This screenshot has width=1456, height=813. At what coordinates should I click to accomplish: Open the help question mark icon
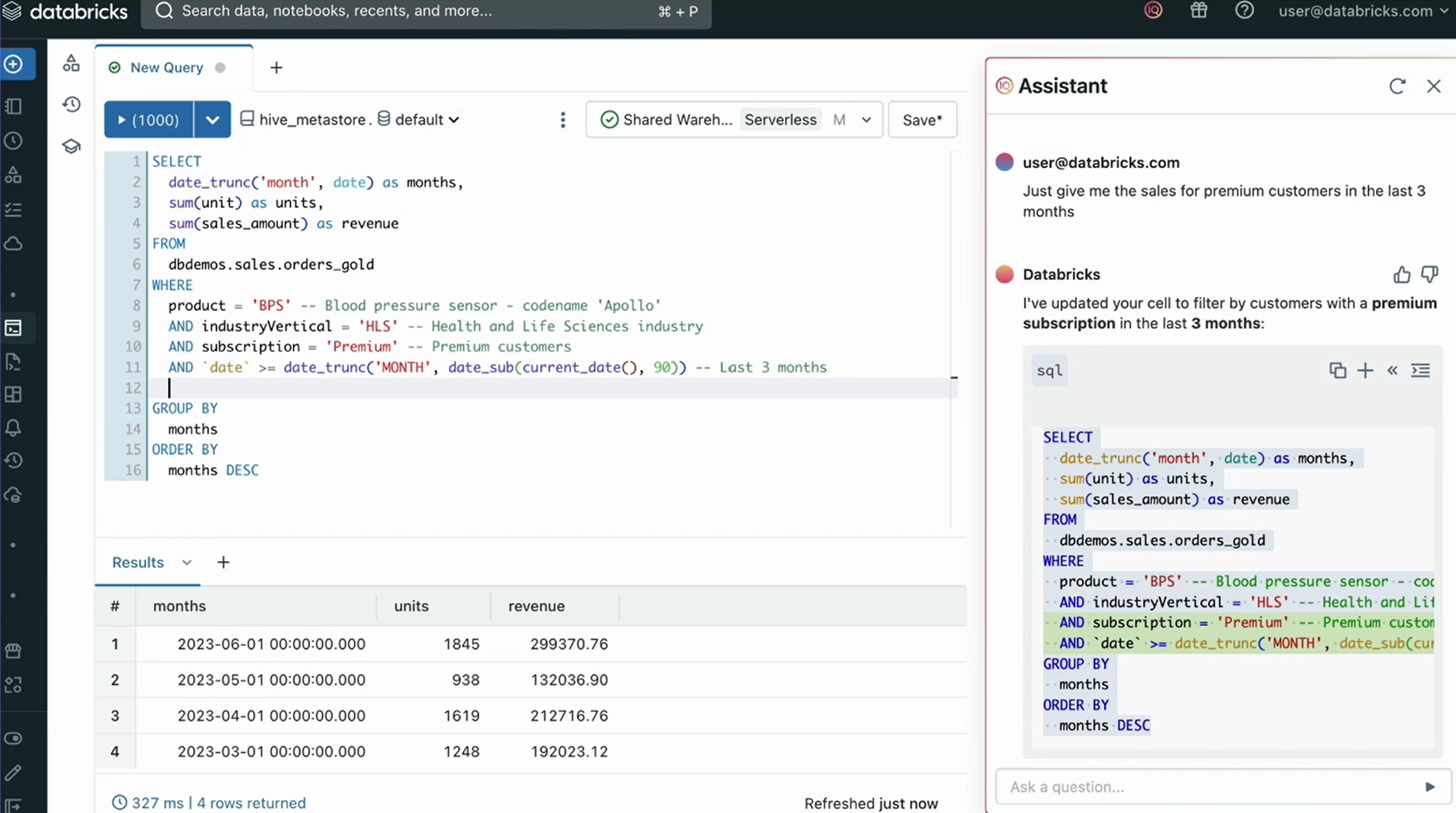tap(1244, 11)
